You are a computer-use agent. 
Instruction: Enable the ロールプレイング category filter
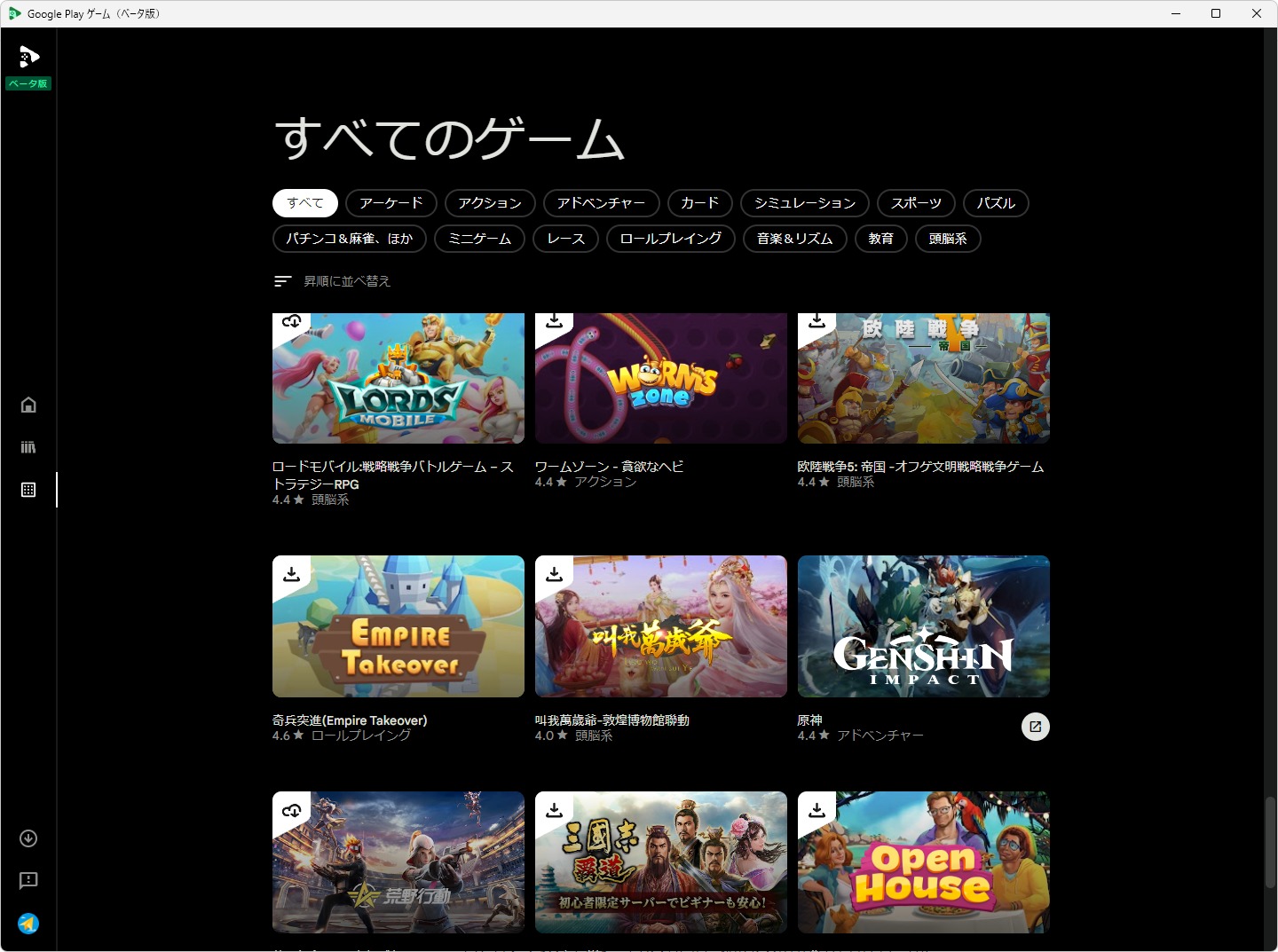670,239
